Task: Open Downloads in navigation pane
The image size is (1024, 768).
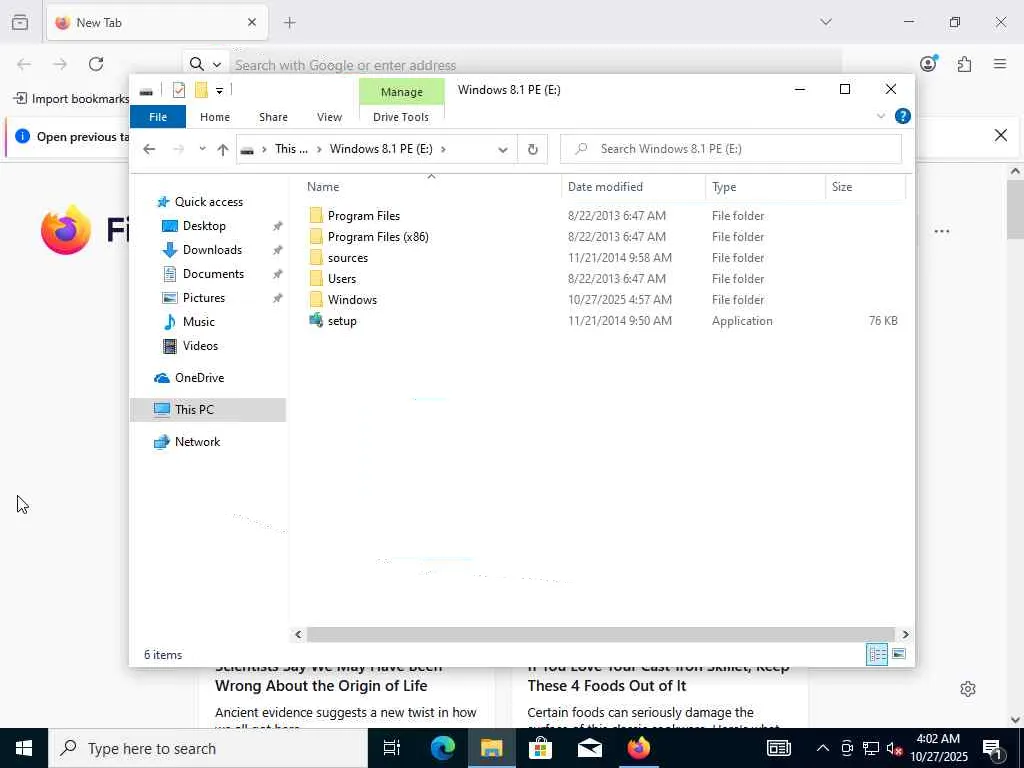Action: click(x=212, y=249)
